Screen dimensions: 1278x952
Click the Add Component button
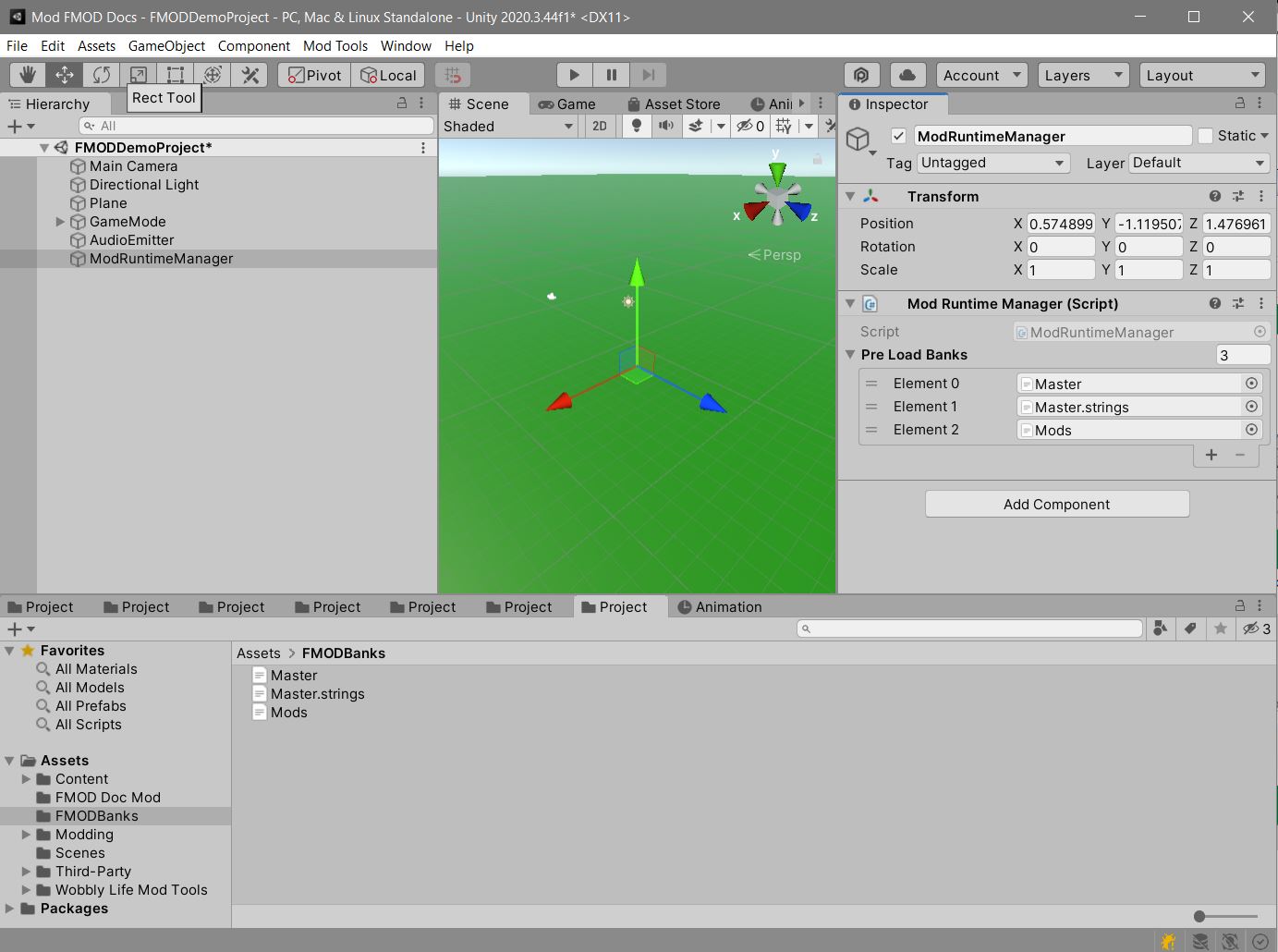[x=1056, y=504]
